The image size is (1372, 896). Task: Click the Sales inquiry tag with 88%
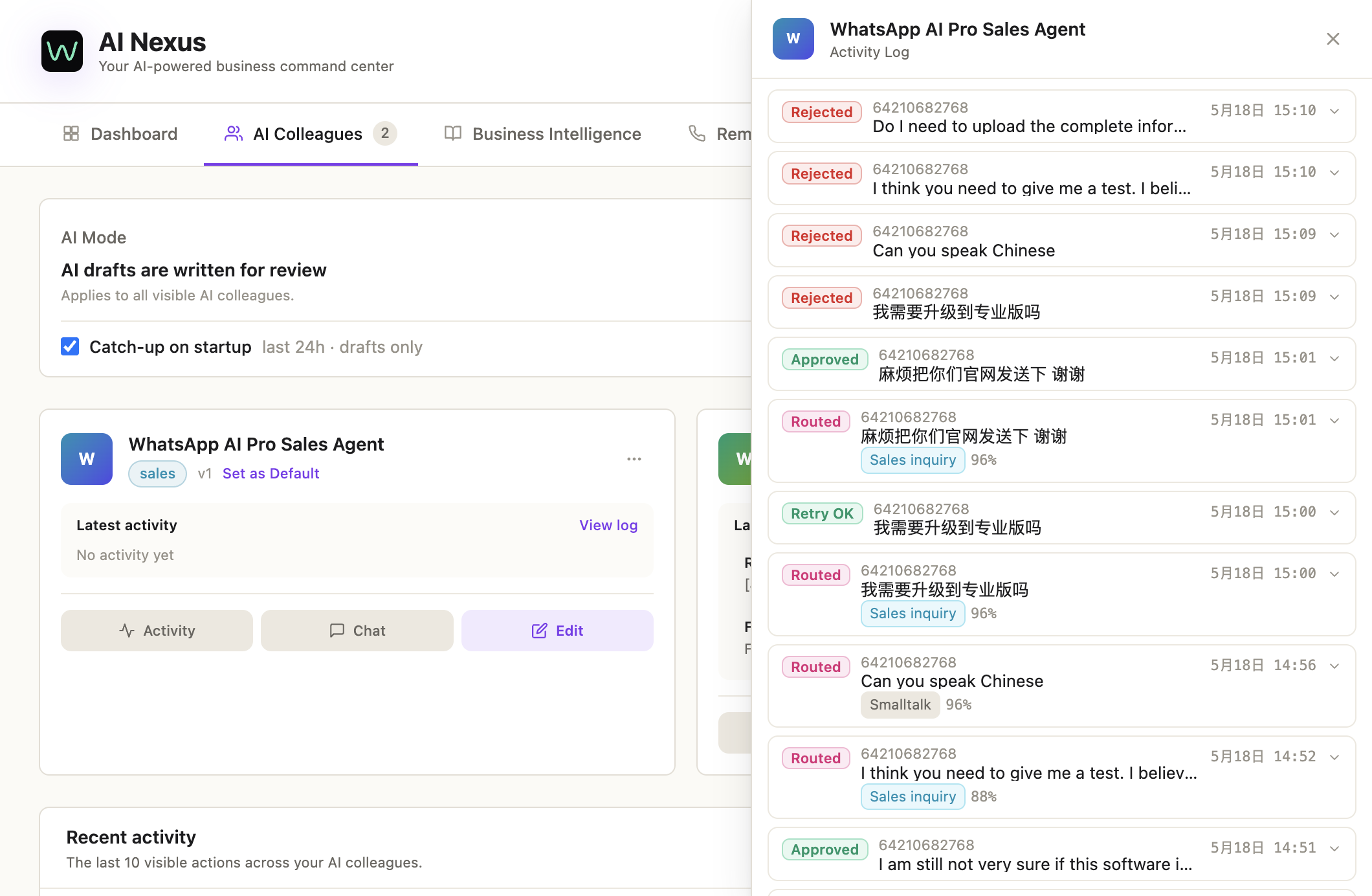click(913, 796)
